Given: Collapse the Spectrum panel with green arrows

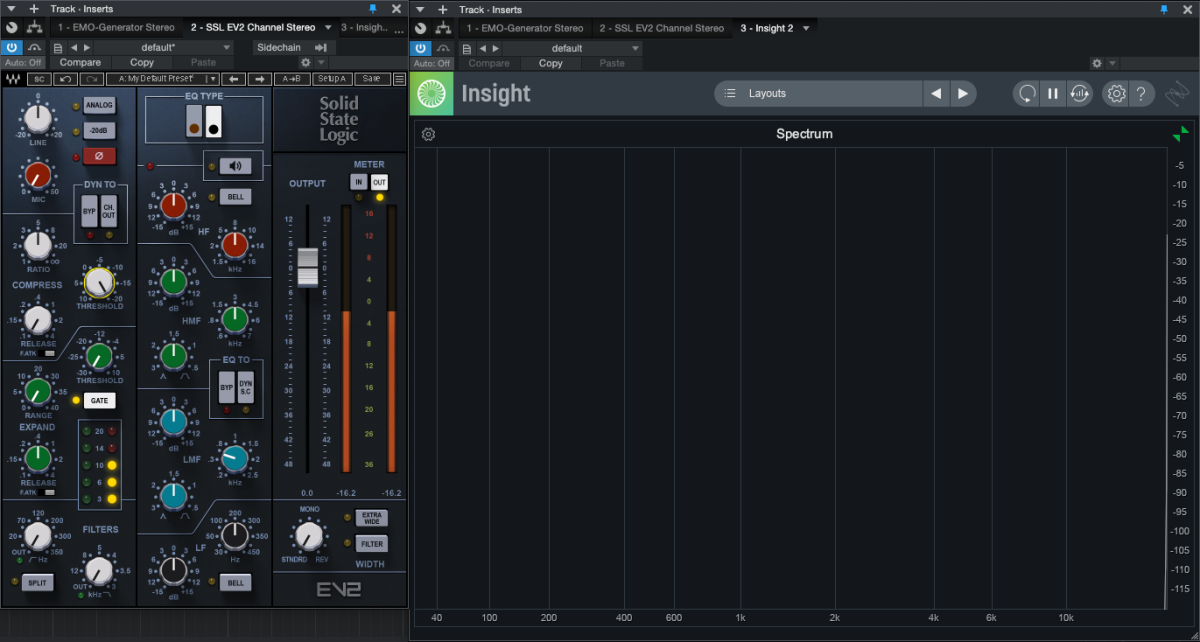Looking at the screenshot, I should (x=1180, y=134).
